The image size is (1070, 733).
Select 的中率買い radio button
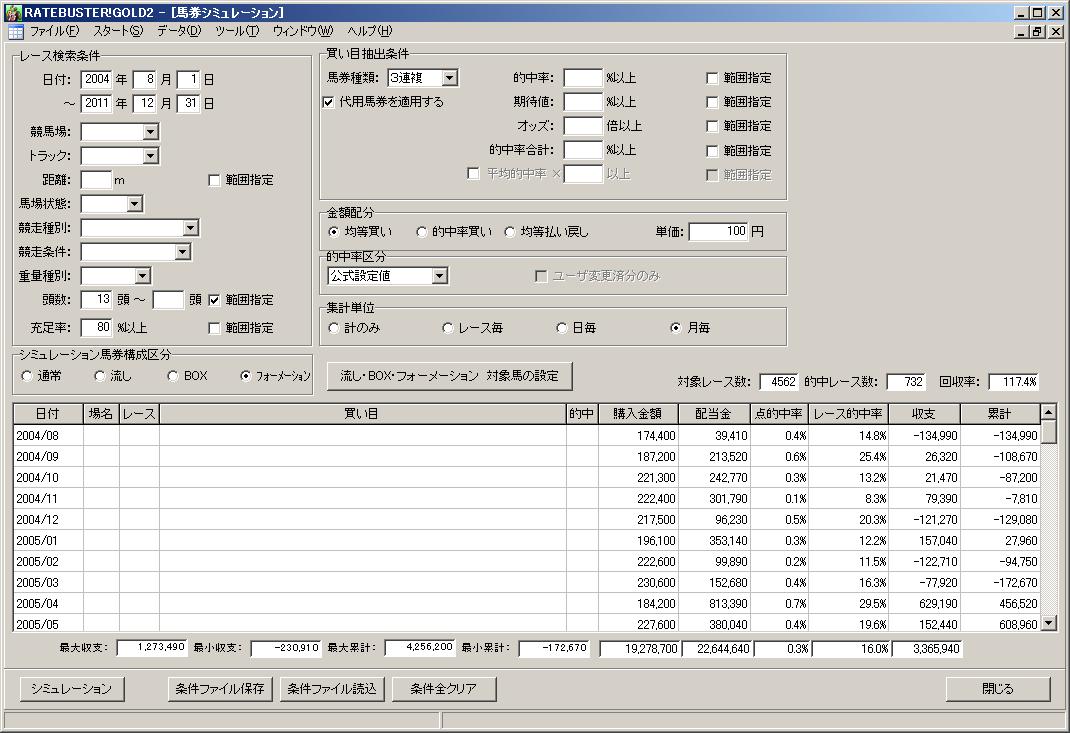421,232
